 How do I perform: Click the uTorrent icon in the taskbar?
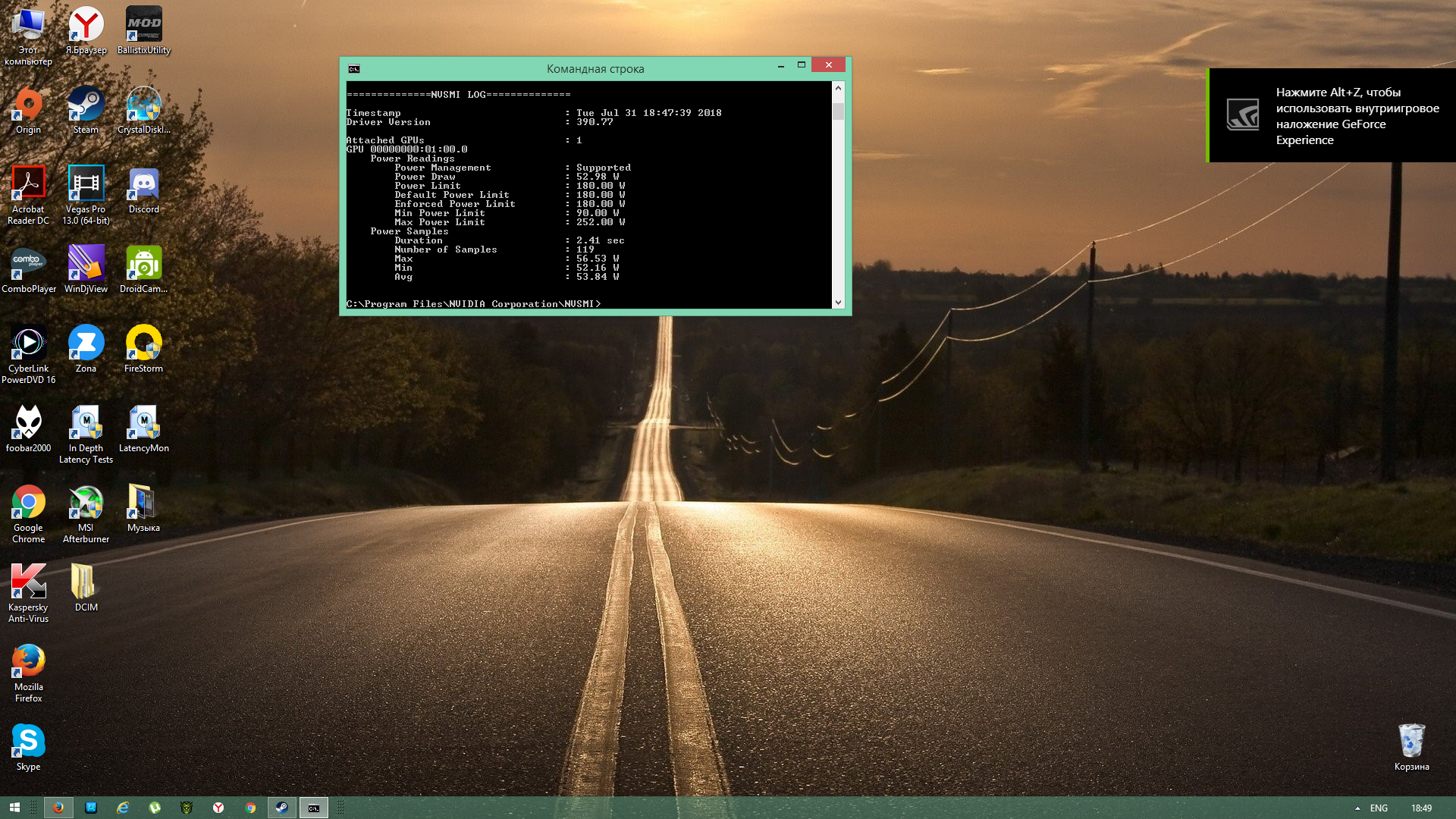tap(155, 808)
